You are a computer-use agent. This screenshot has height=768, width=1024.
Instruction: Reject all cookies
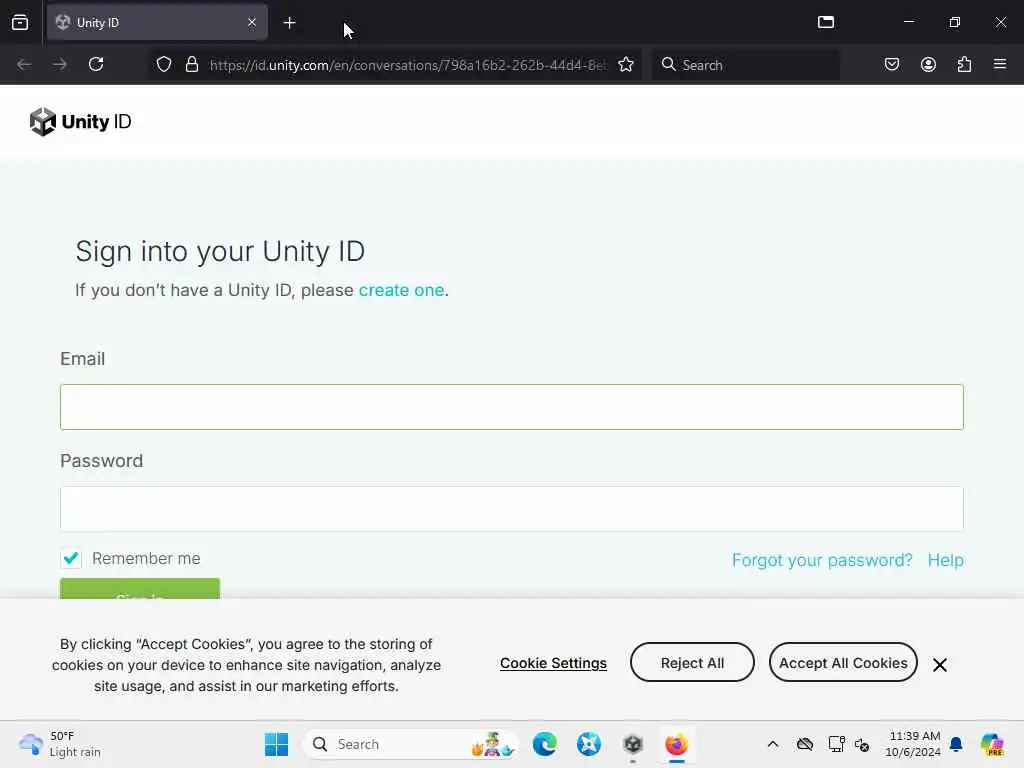pyautogui.click(x=692, y=662)
